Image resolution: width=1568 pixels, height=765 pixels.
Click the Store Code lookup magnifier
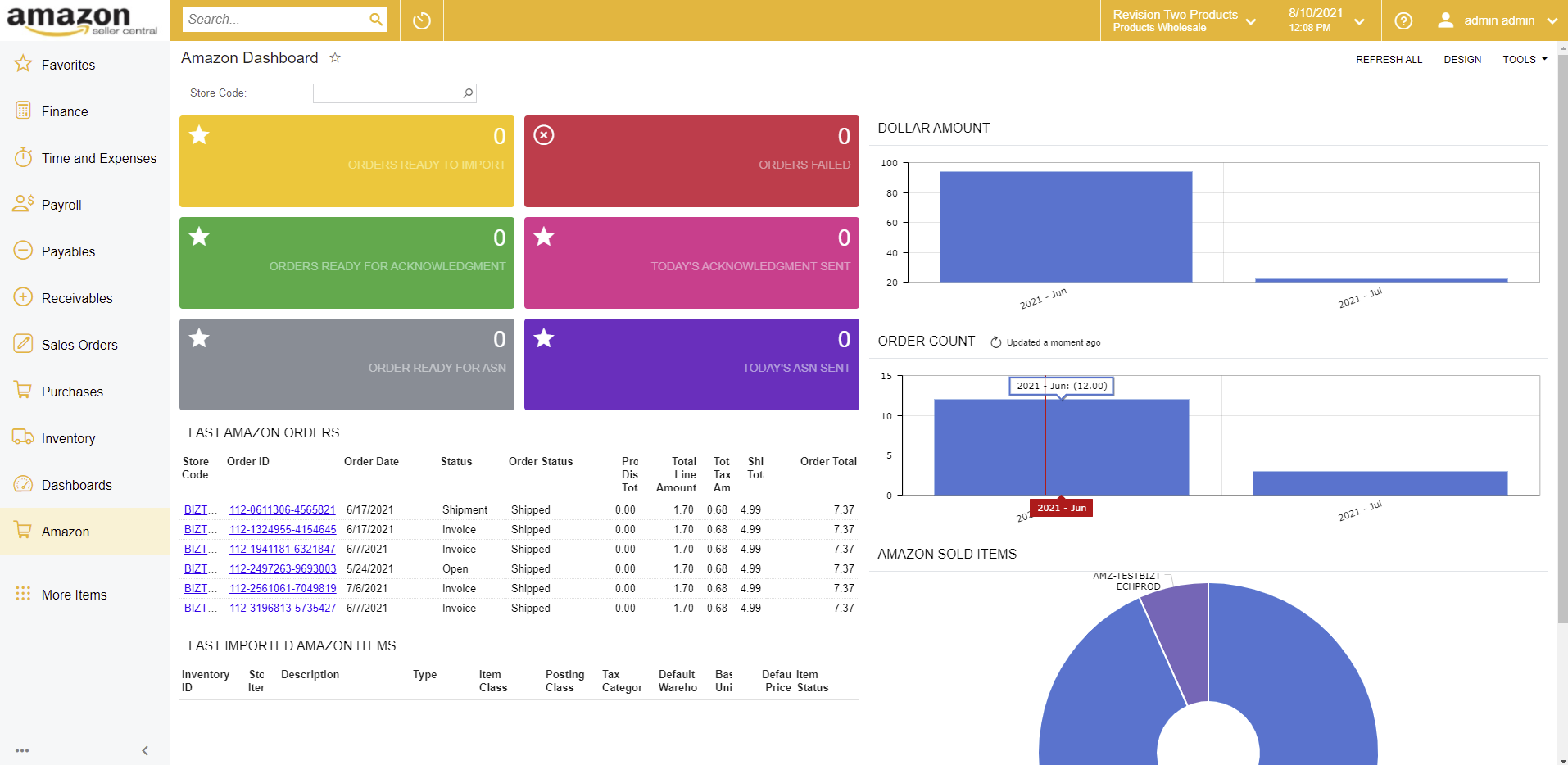coord(468,93)
